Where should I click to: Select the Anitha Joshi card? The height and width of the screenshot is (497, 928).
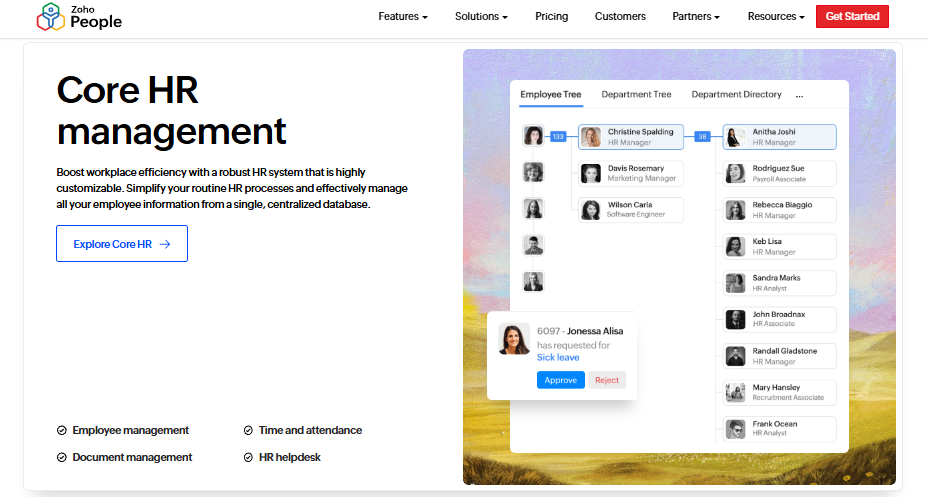(x=779, y=137)
